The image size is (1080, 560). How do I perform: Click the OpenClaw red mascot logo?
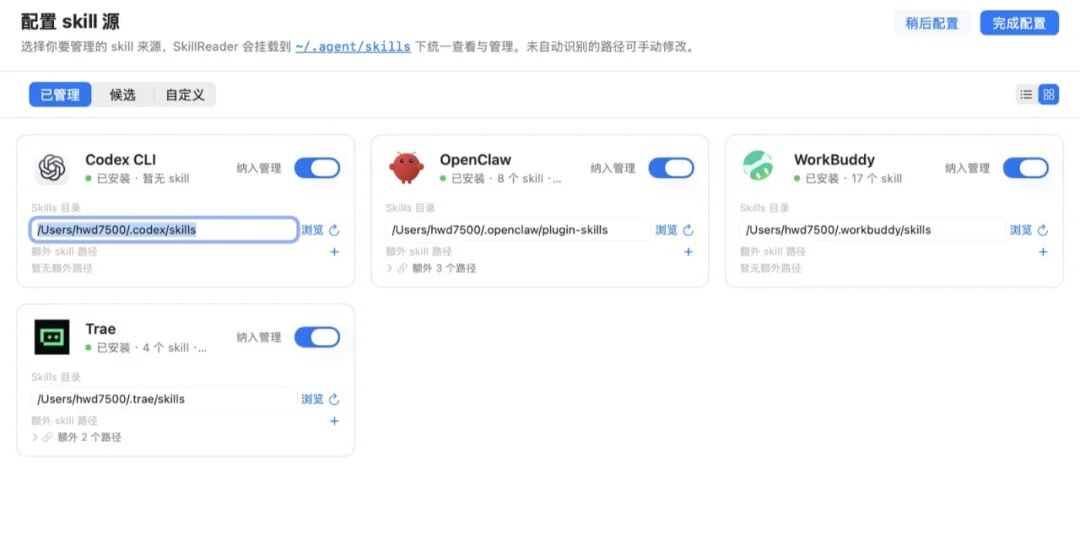coord(406,167)
